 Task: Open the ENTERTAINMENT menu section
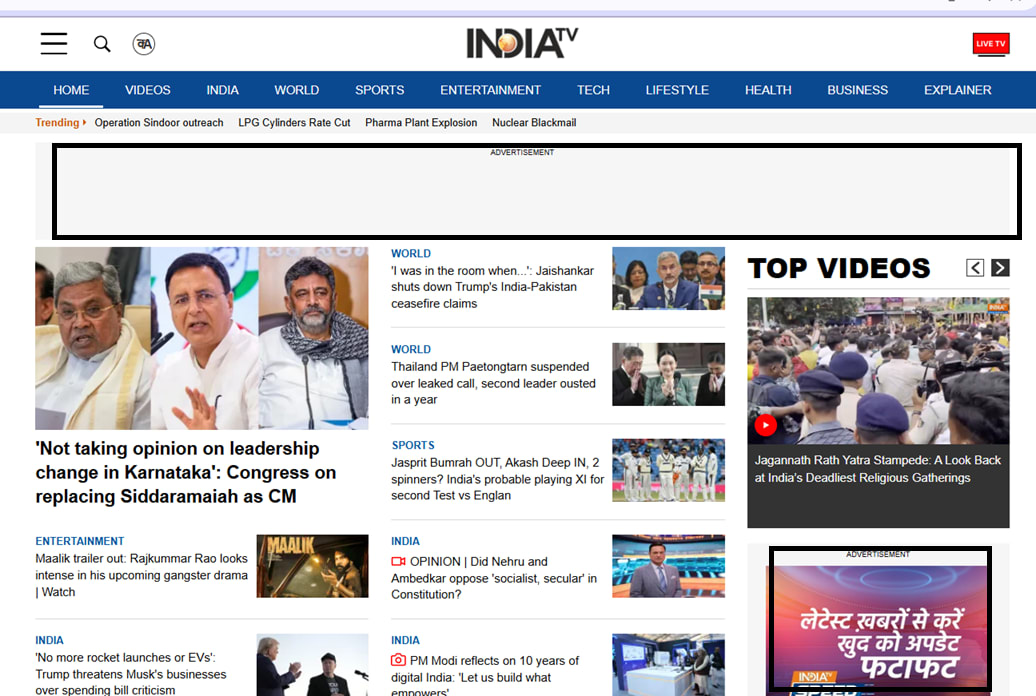(x=490, y=90)
